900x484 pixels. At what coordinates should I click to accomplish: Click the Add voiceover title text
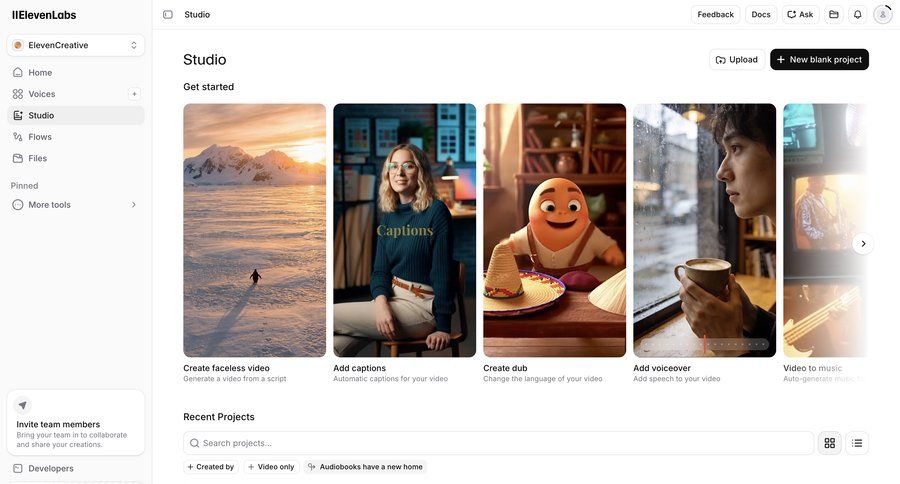(662, 368)
